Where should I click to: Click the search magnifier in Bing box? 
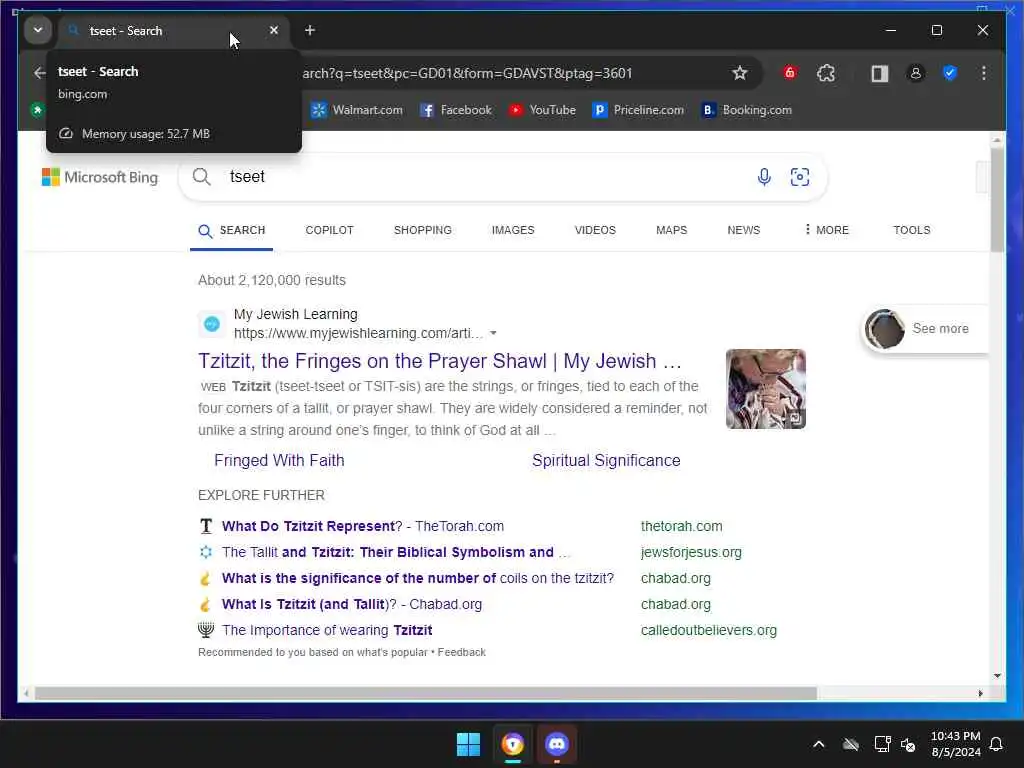[x=202, y=176]
